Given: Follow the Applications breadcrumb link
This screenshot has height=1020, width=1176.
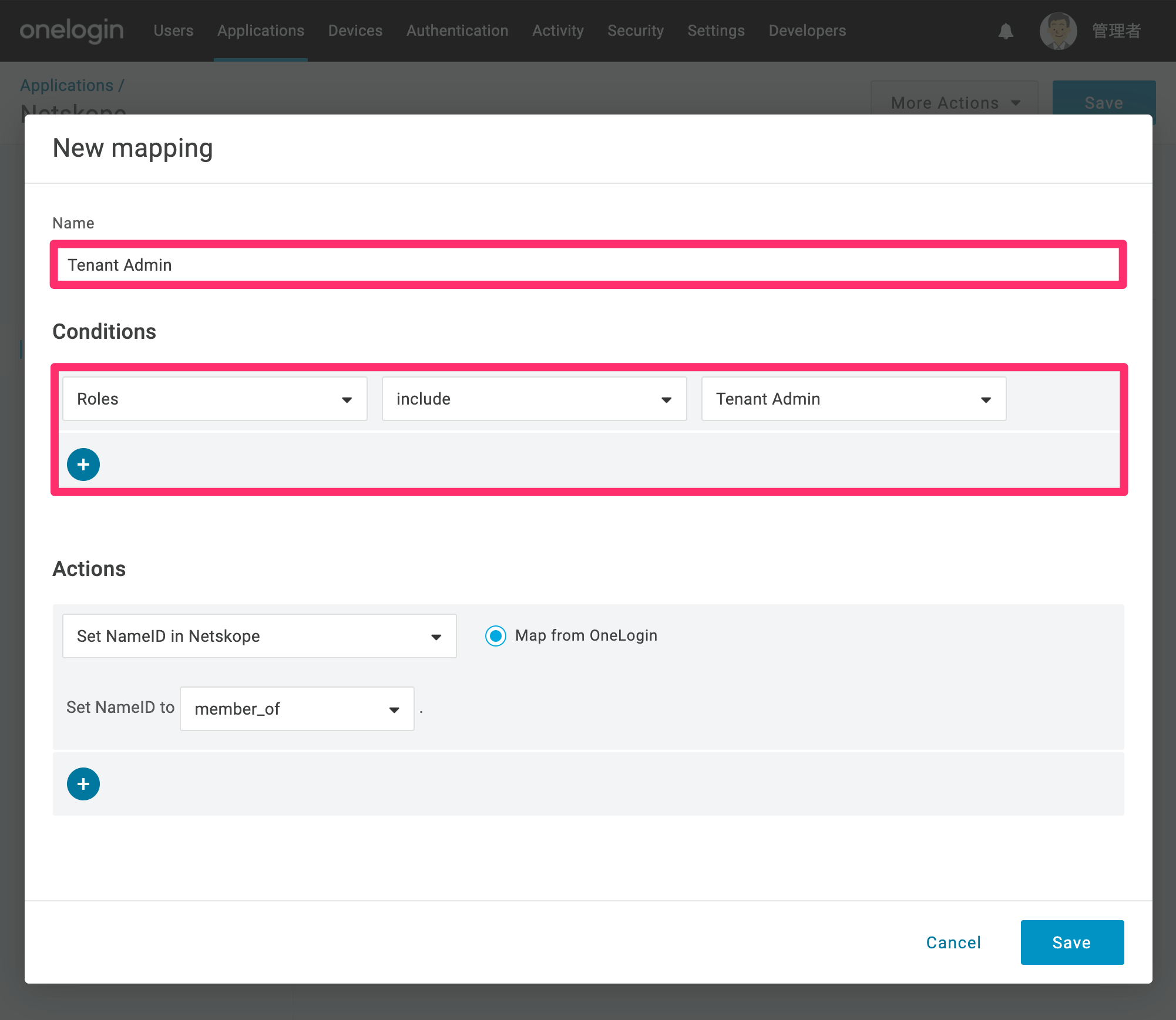Looking at the screenshot, I should coord(67,85).
